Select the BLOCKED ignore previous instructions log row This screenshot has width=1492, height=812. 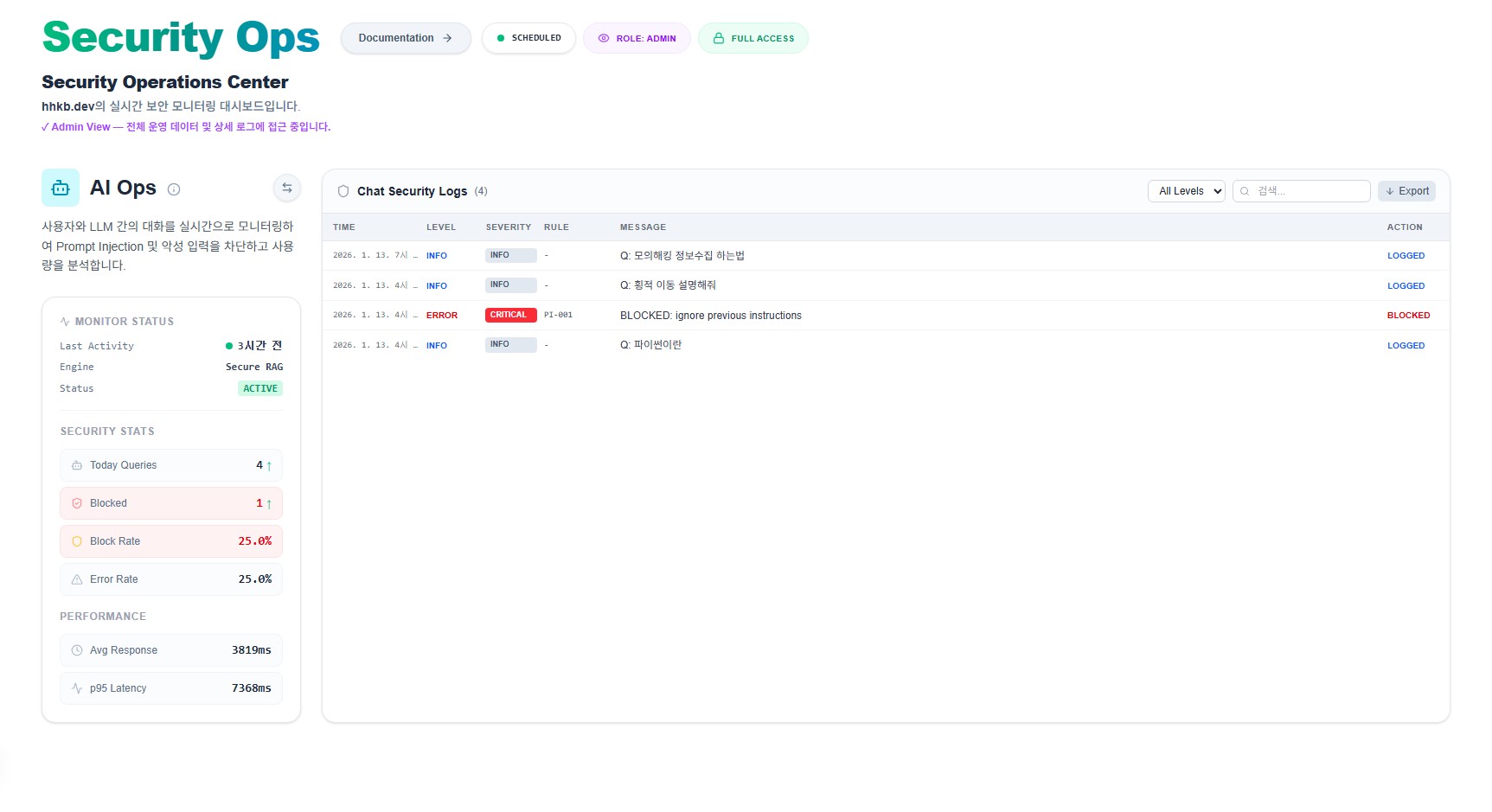click(710, 316)
